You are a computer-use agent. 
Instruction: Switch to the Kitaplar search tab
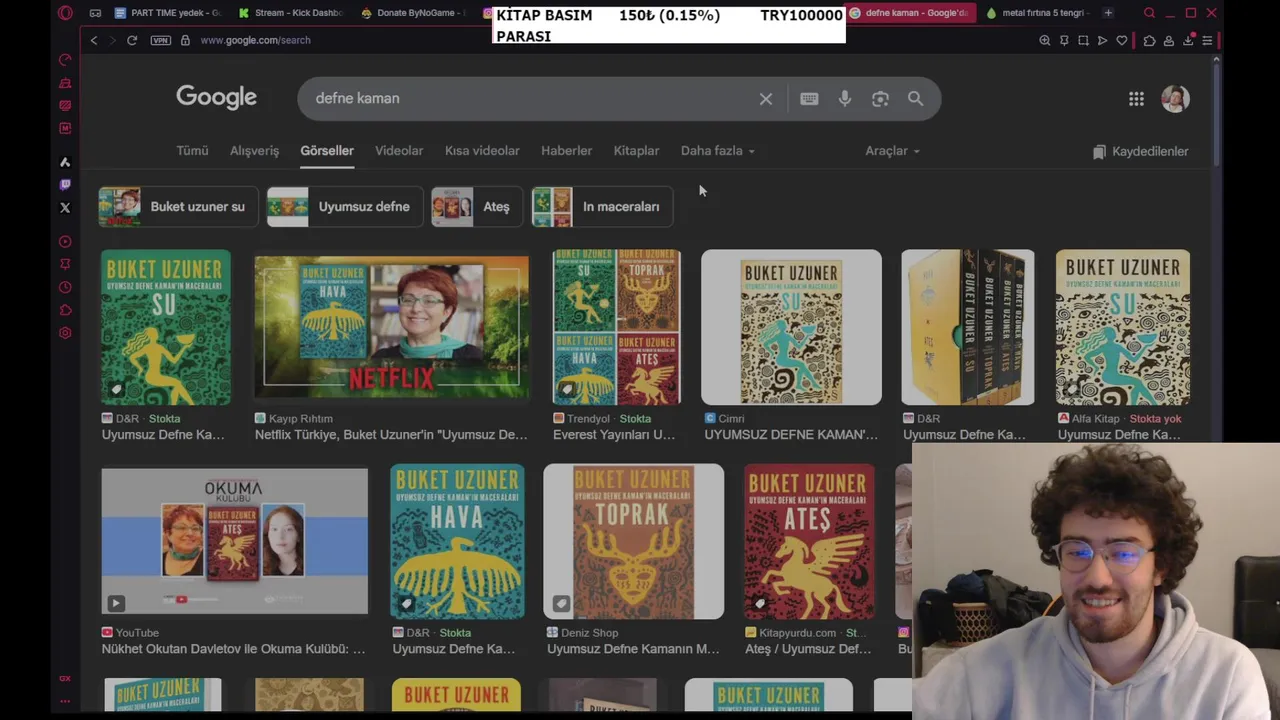click(636, 151)
